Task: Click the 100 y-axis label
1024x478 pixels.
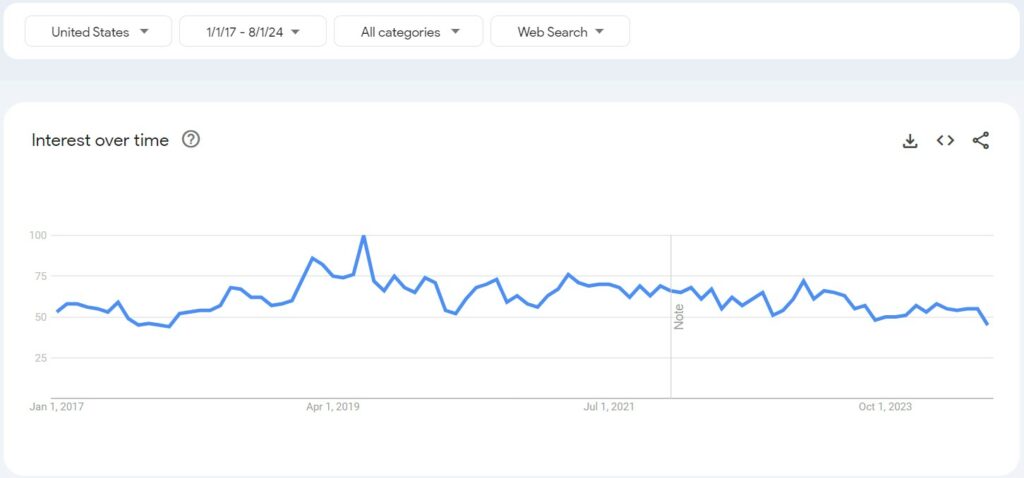Action: 40,235
